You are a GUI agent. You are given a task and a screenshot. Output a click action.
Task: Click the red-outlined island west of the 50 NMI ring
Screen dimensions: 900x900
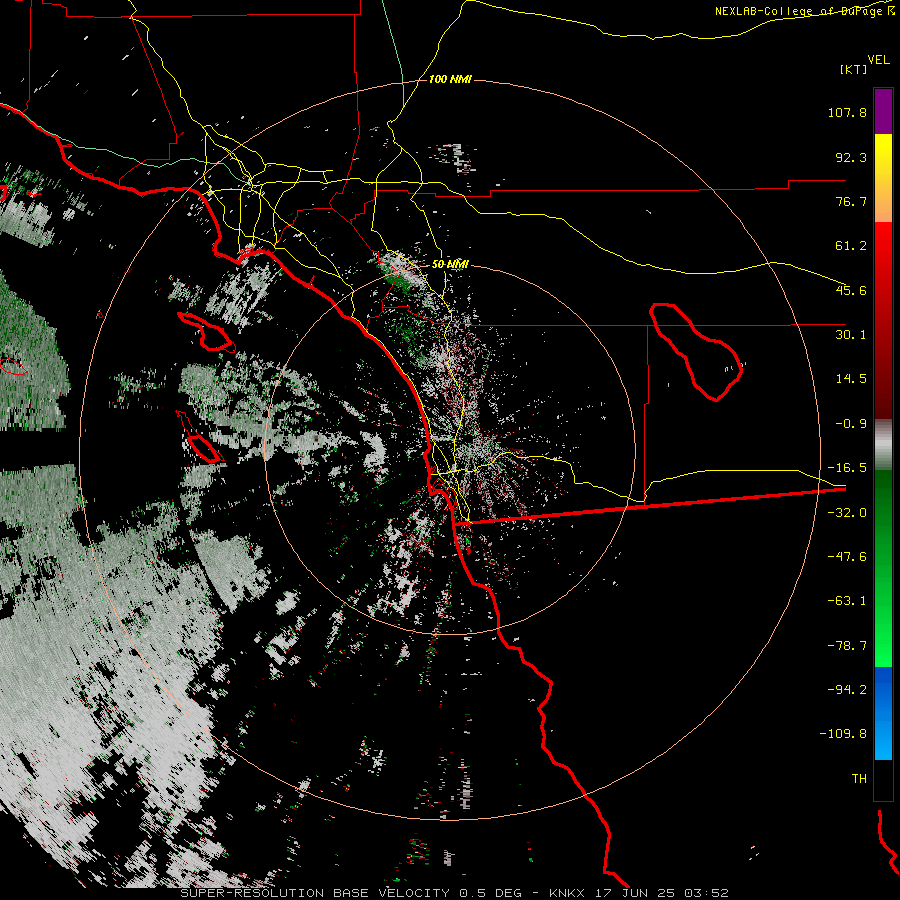pos(204,448)
